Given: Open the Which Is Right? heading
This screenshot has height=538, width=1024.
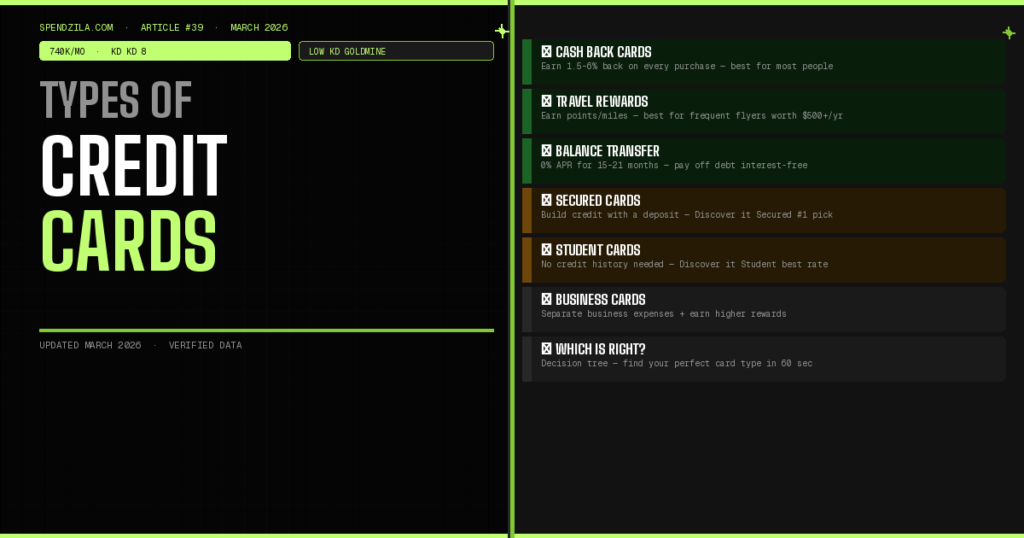Looking at the screenshot, I should (x=600, y=349).
